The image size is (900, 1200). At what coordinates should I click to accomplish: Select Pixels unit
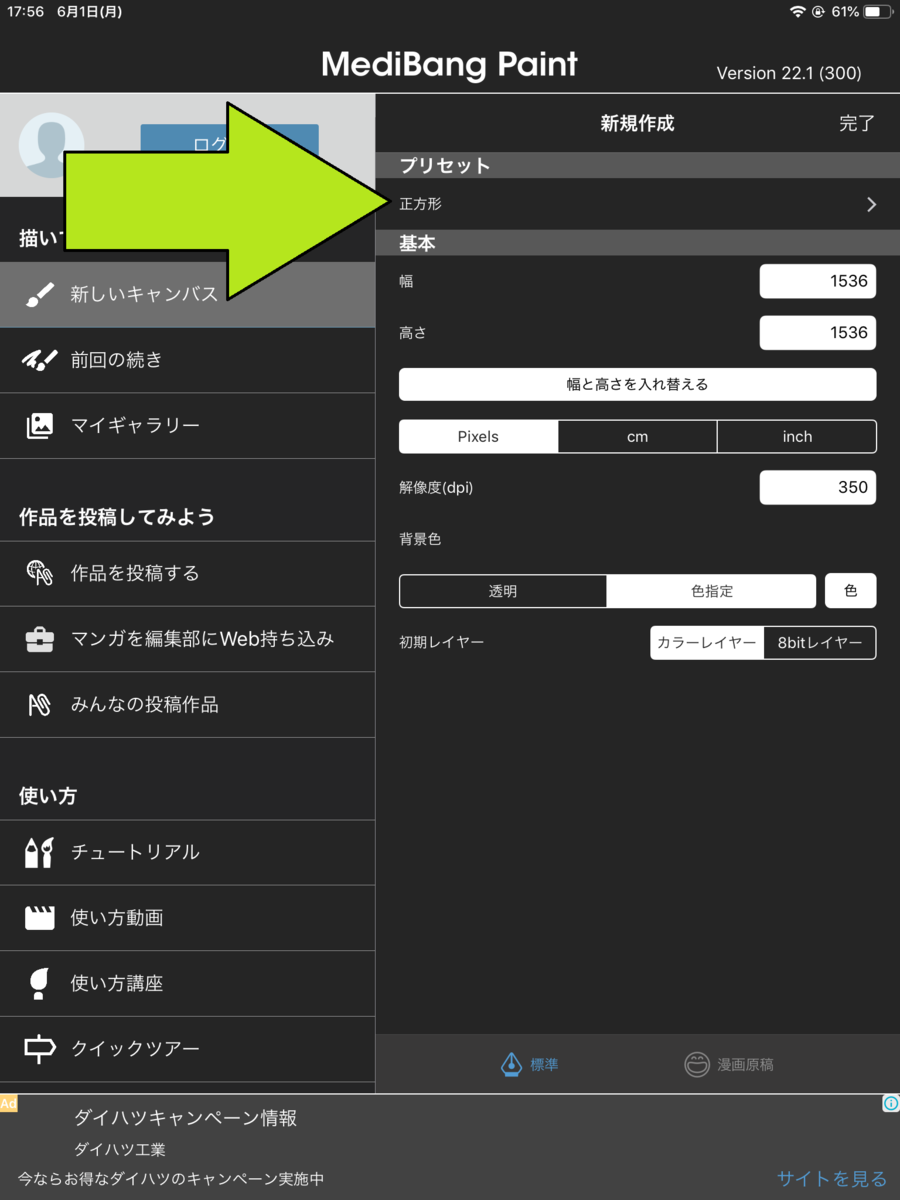tap(478, 437)
